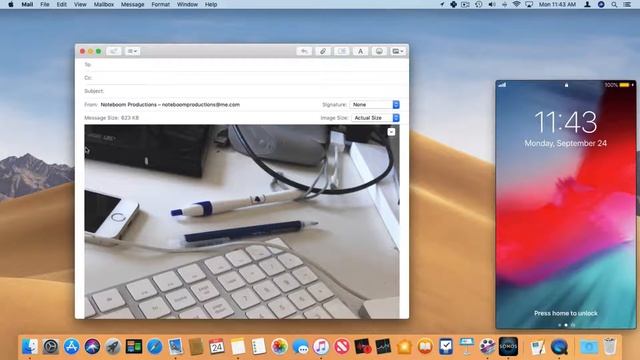This screenshot has height=360, width=640.
Task: Open the Help menu
Action: [x=211, y=4]
